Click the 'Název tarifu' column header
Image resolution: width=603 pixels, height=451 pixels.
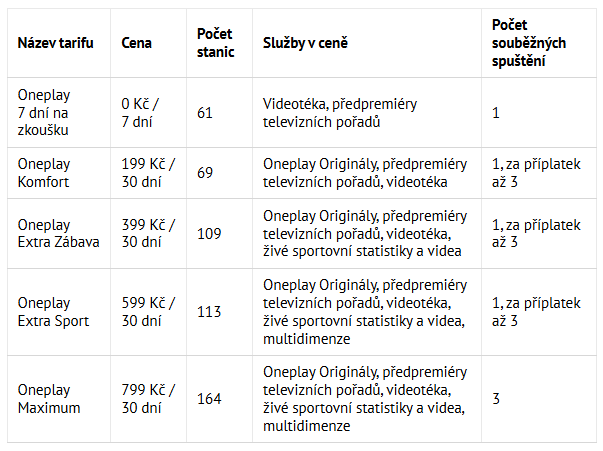click(x=55, y=43)
